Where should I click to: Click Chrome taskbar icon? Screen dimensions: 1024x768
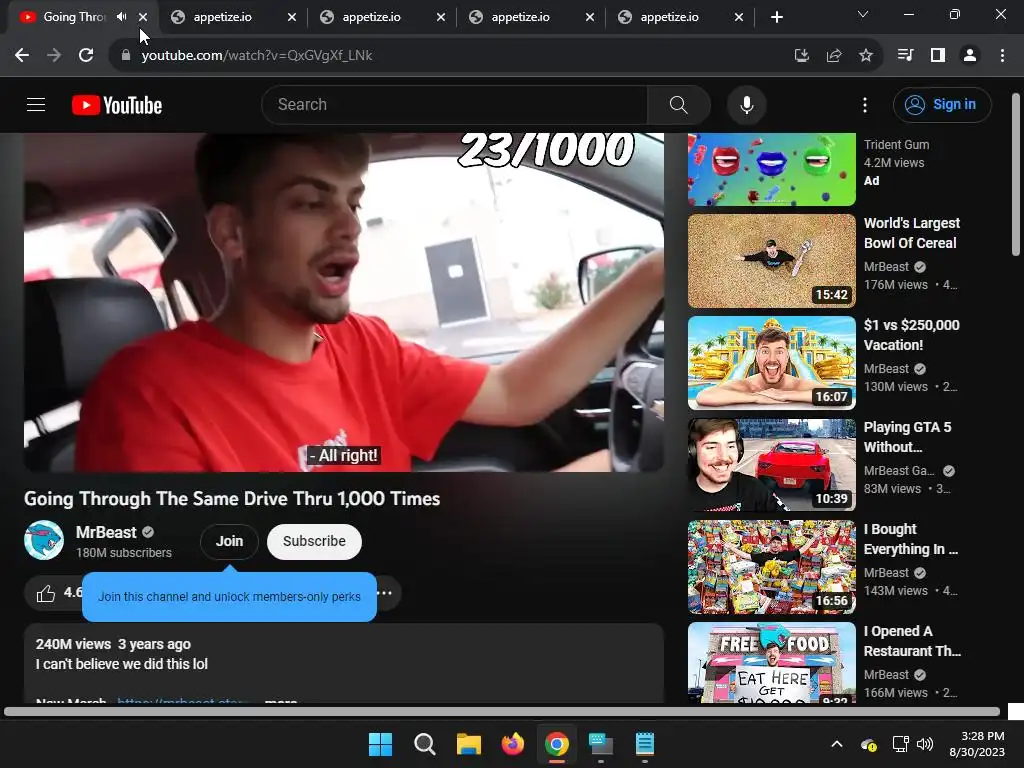[x=556, y=744]
